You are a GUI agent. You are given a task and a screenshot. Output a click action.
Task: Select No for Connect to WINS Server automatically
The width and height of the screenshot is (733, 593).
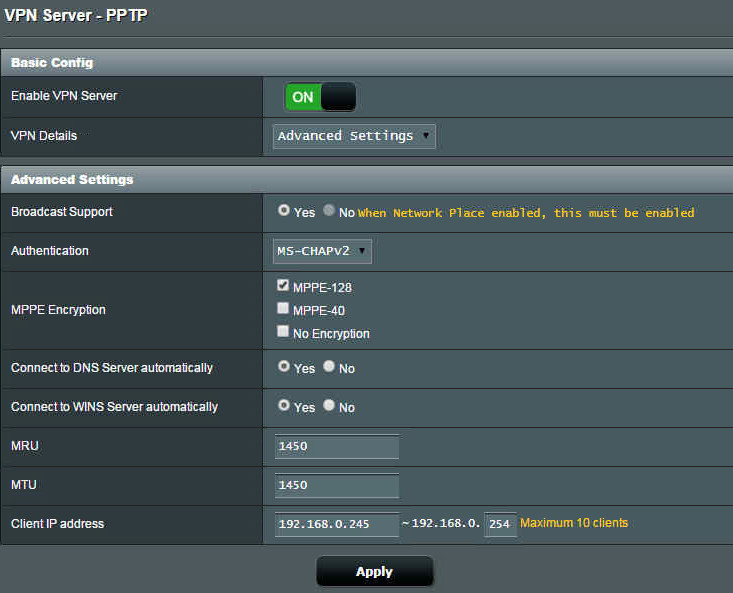[329, 405]
